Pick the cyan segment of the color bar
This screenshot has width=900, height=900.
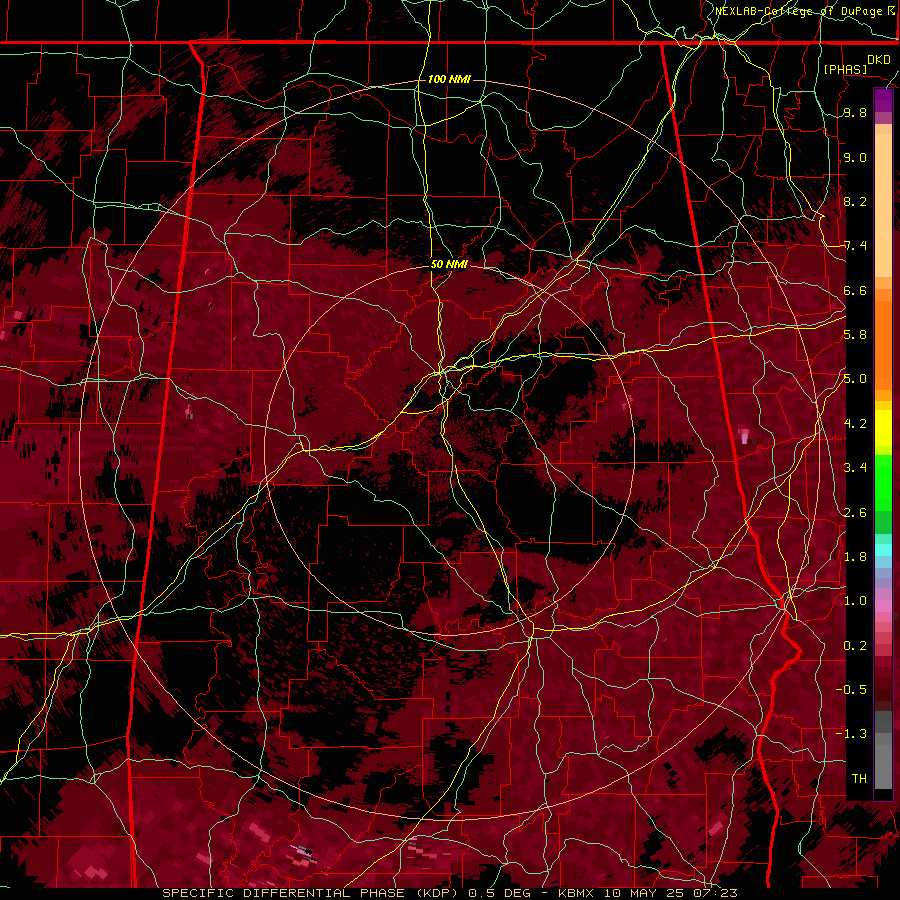point(883,550)
